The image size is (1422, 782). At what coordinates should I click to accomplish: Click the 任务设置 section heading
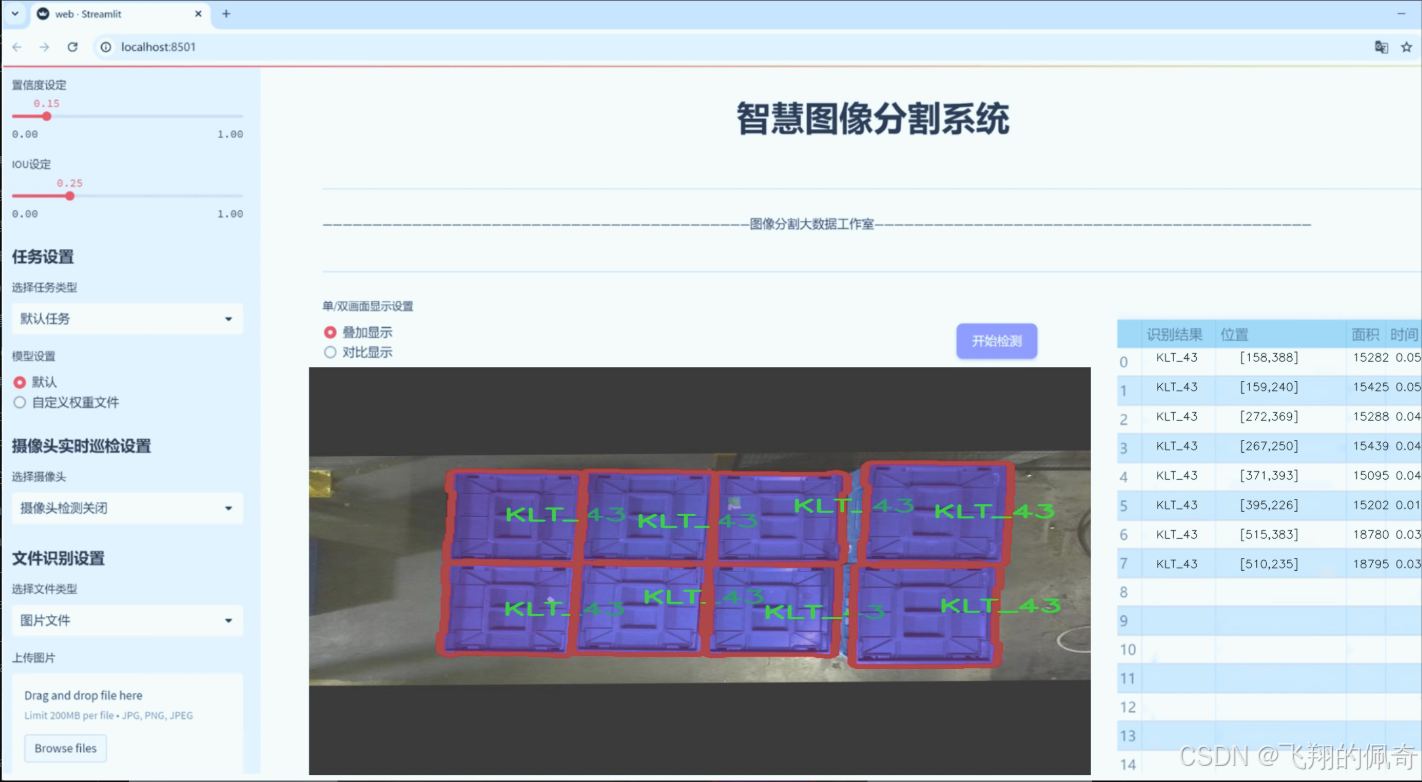[x=43, y=257]
